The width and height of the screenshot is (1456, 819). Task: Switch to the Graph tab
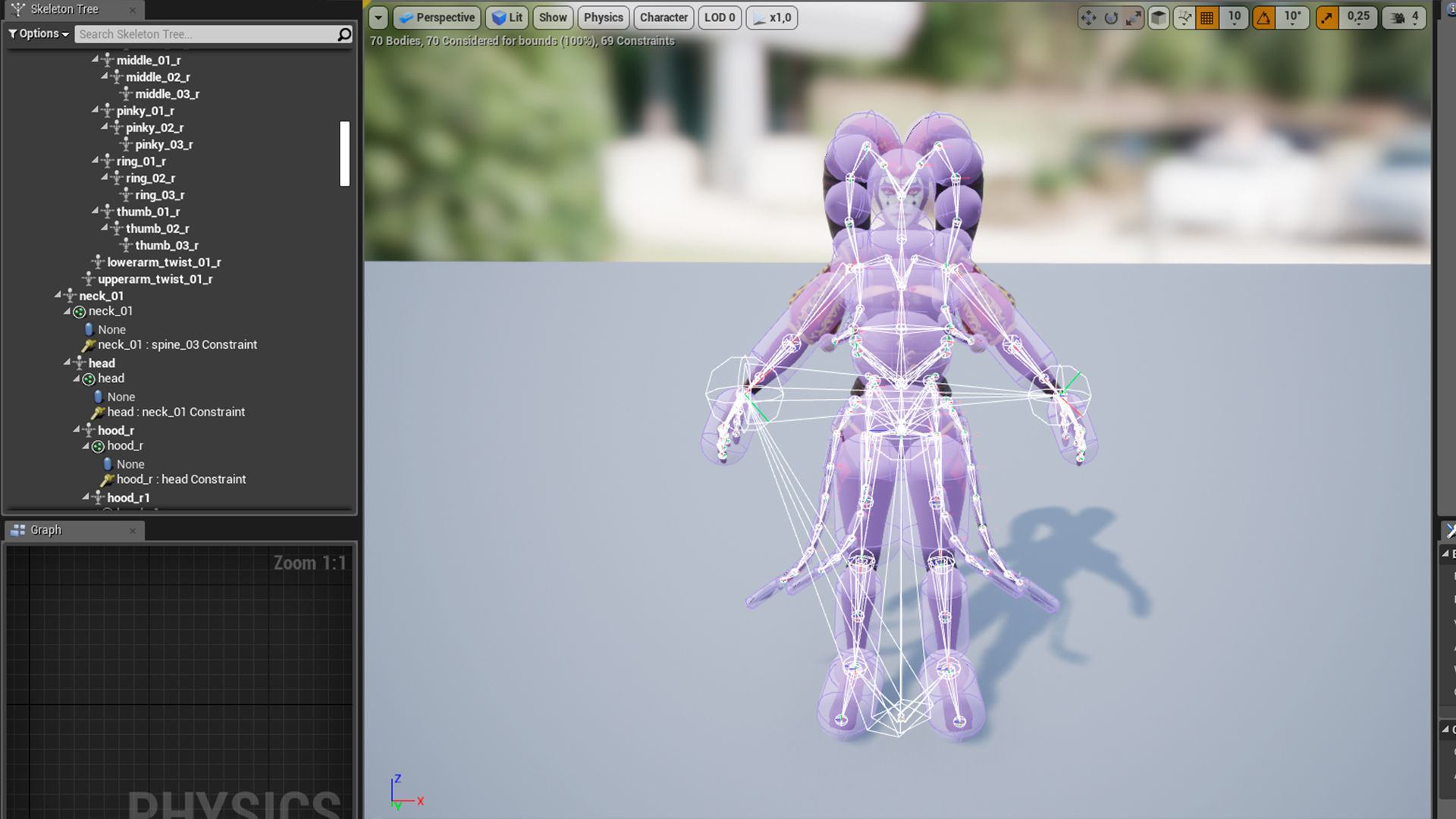[x=45, y=530]
